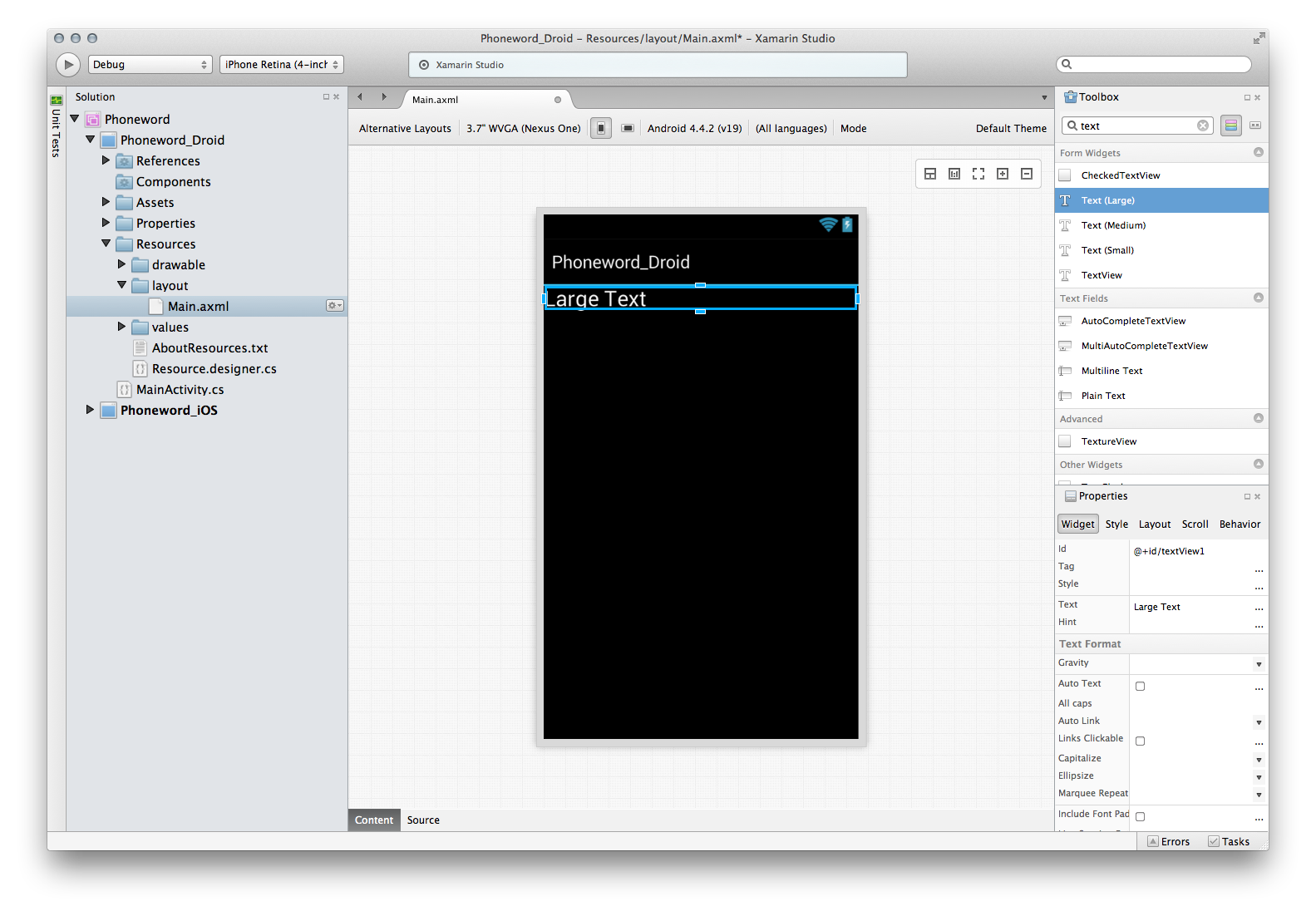Toggle toolbox category grouping view

(1231, 126)
